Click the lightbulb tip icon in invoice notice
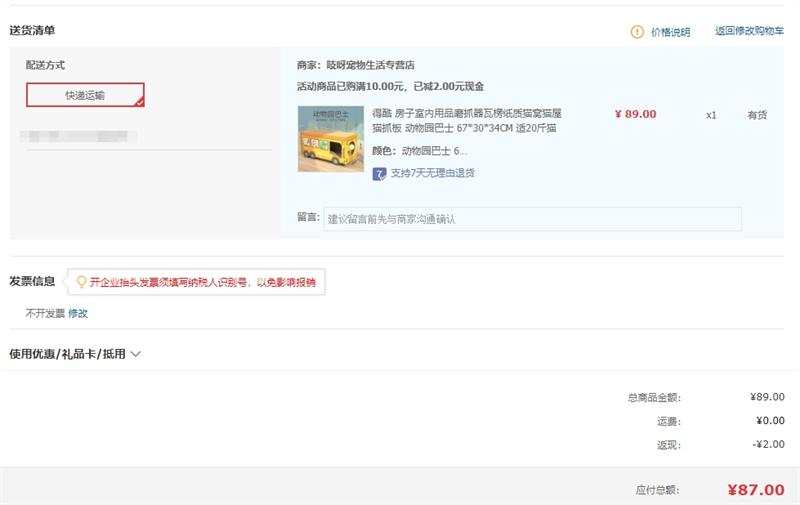Image resolution: width=800 pixels, height=505 pixels. point(81,282)
